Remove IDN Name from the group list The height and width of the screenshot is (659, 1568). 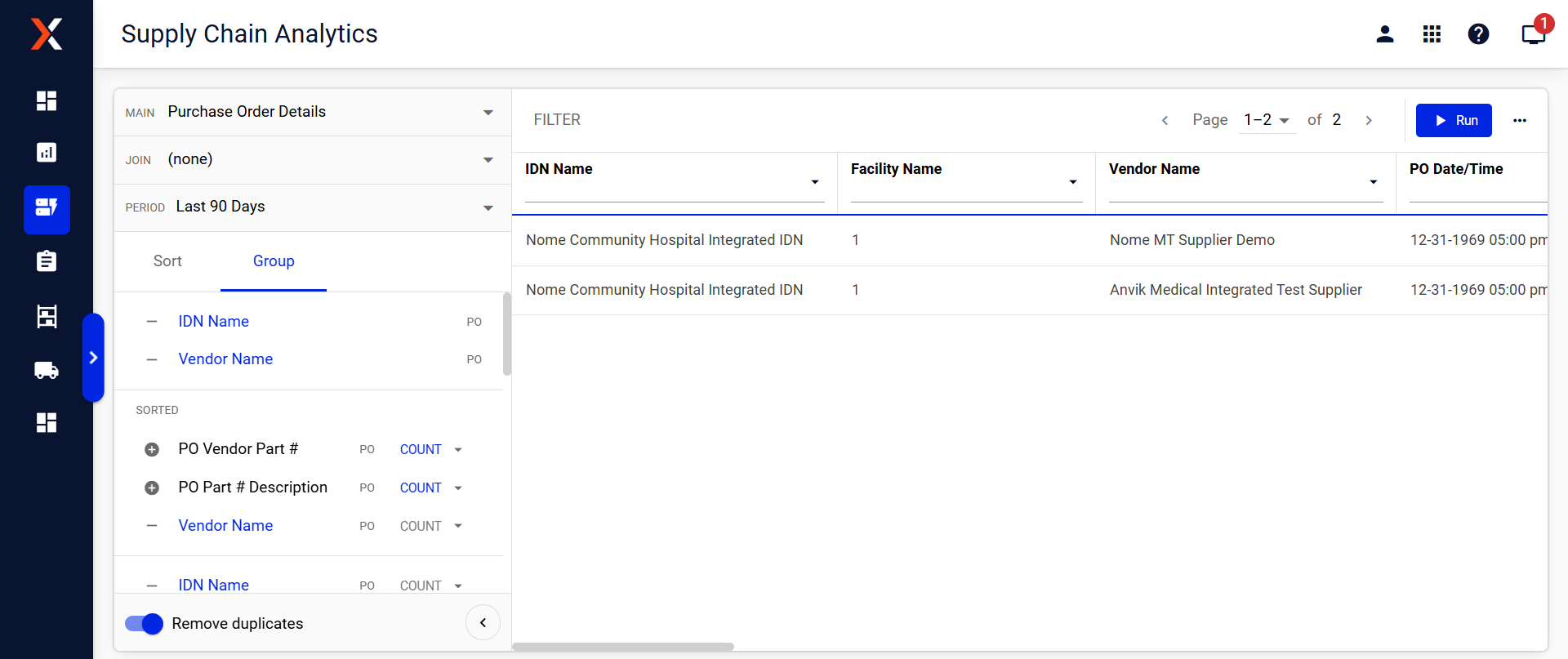click(x=152, y=322)
